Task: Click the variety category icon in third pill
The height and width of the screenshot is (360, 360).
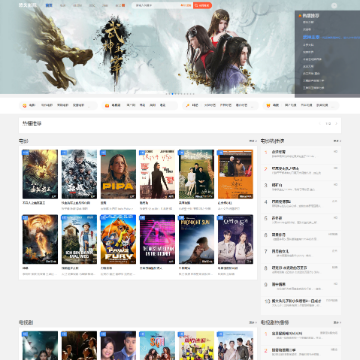Action: point(188,105)
